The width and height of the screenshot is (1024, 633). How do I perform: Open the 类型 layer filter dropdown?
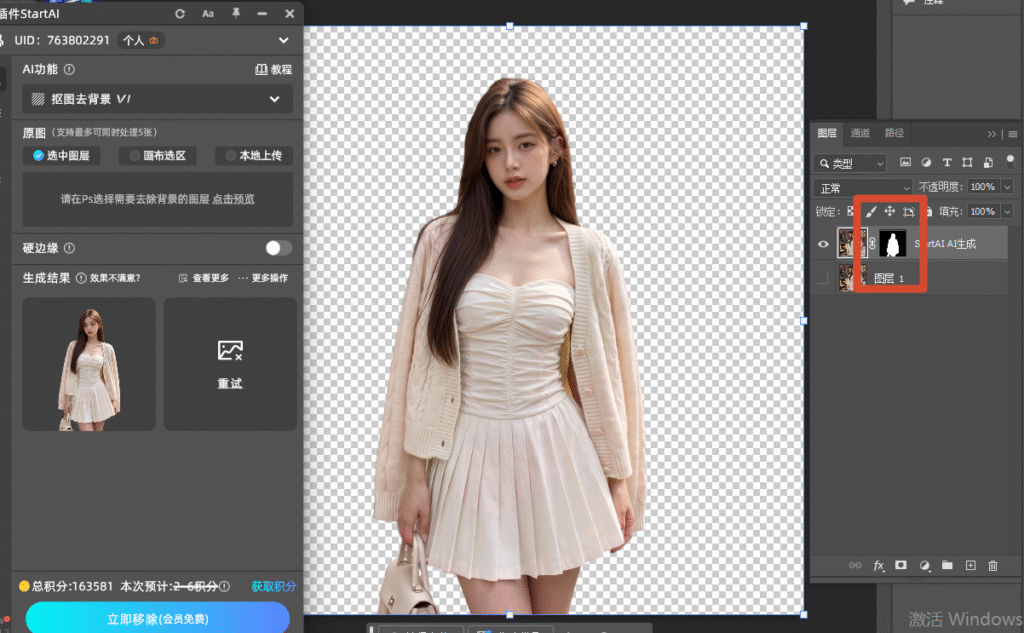[850, 163]
